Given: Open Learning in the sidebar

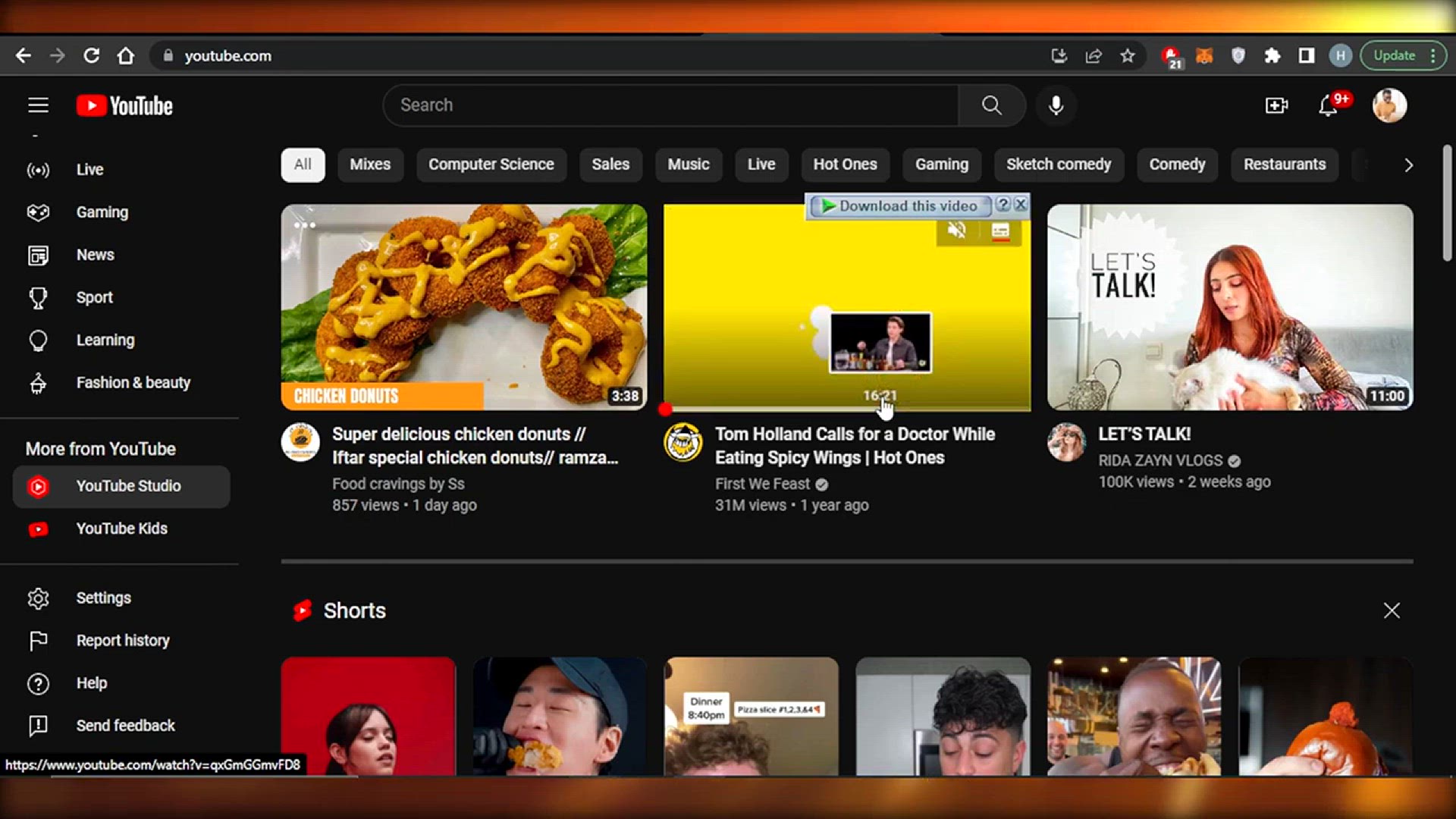Looking at the screenshot, I should pos(121,340).
